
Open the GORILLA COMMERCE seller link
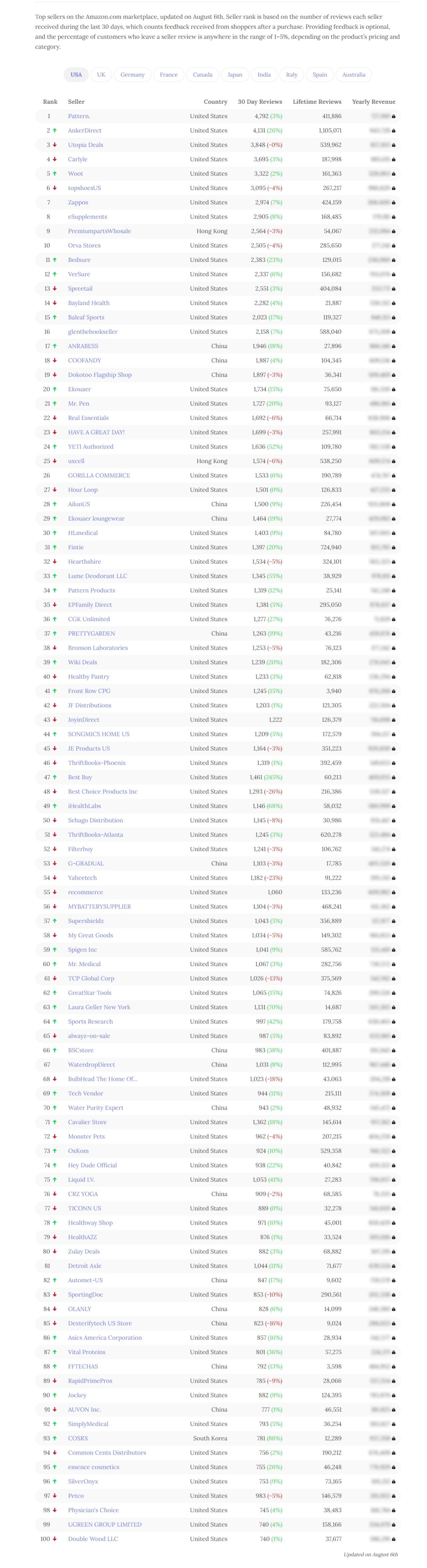tap(99, 475)
